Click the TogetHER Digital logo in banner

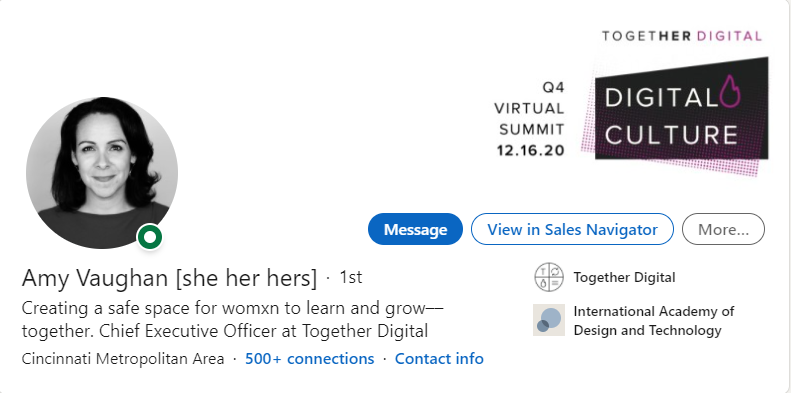[682, 36]
